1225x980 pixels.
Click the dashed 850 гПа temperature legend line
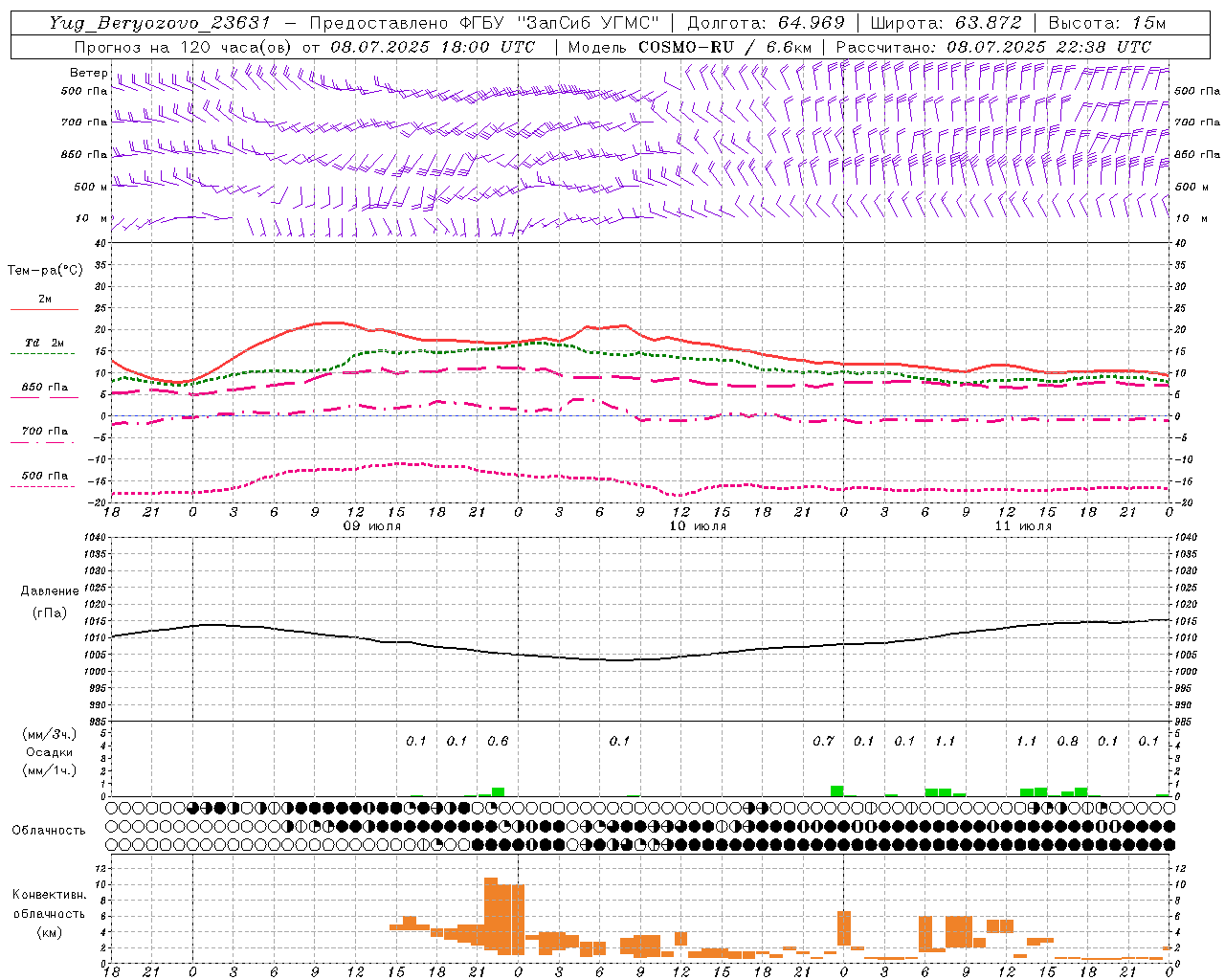click(x=44, y=398)
